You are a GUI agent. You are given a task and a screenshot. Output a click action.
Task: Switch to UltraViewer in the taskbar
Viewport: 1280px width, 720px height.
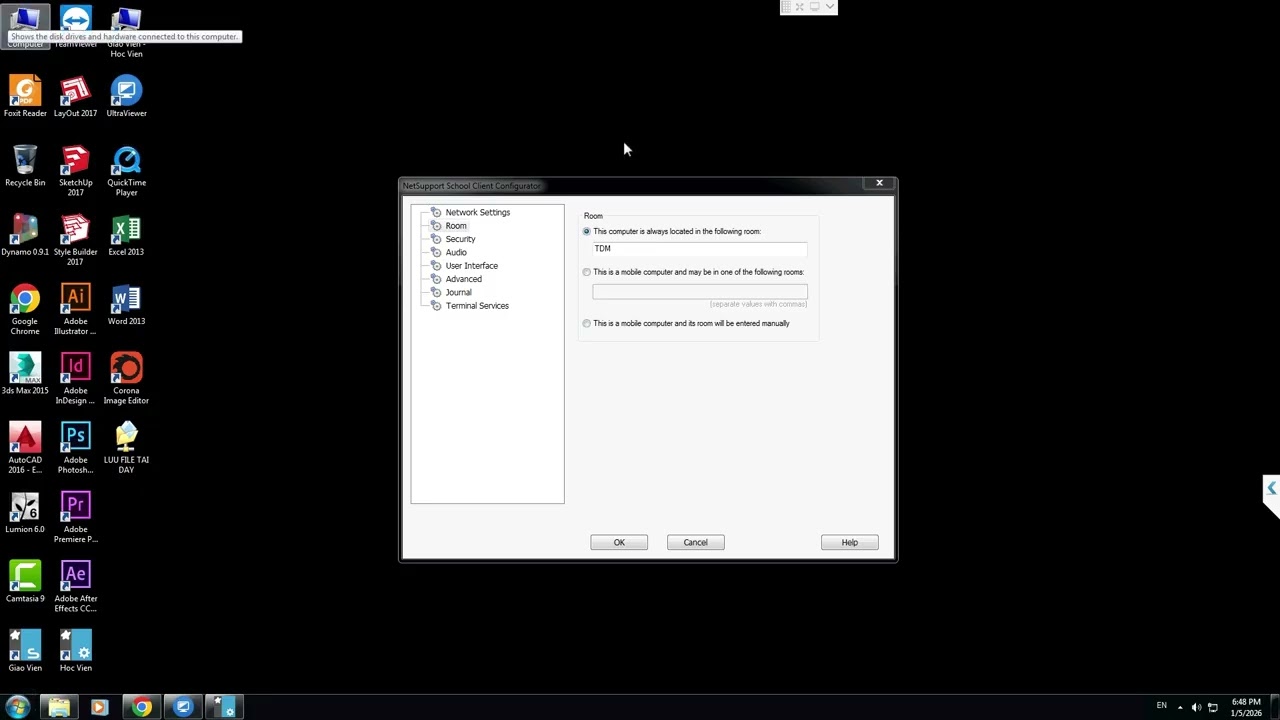[x=183, y=707]
